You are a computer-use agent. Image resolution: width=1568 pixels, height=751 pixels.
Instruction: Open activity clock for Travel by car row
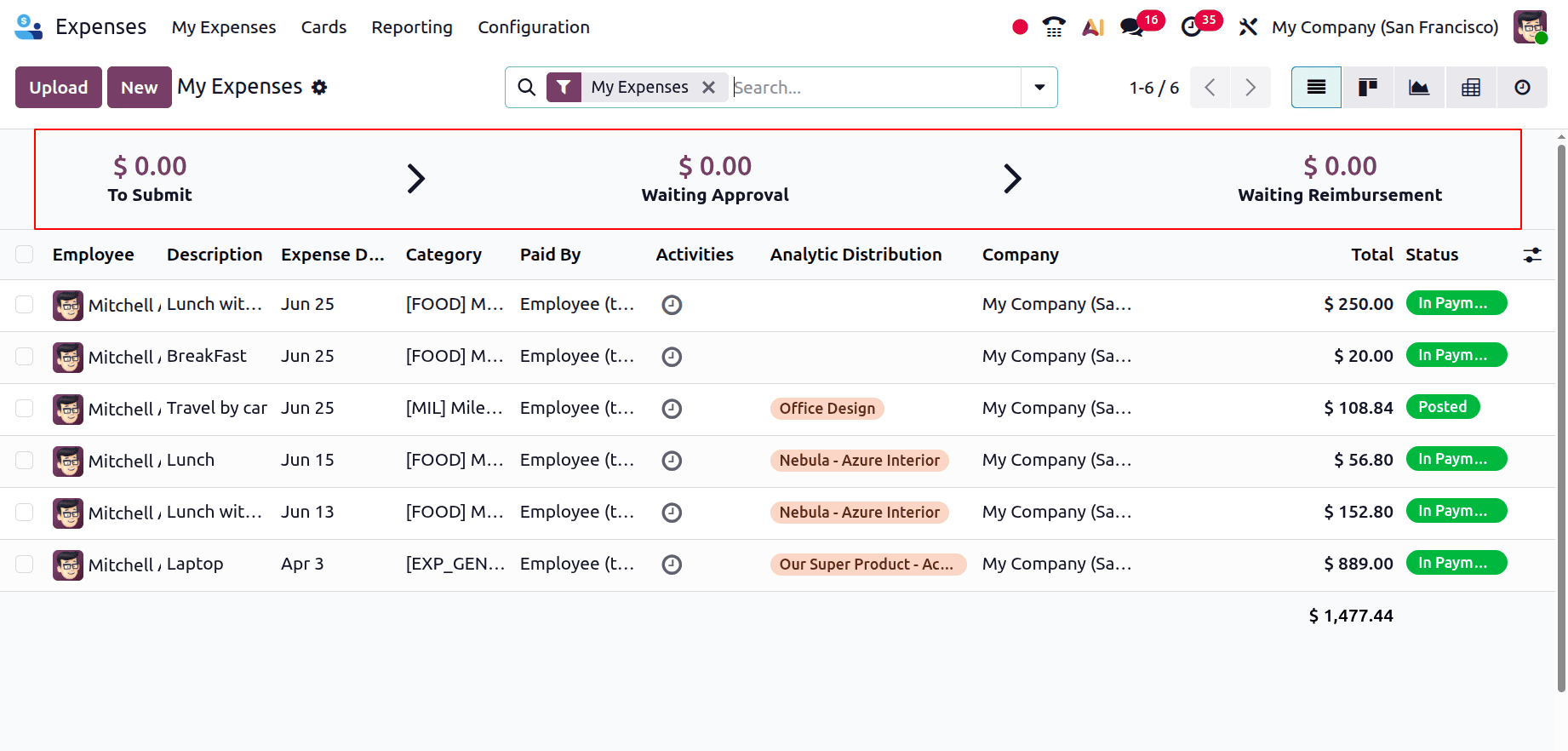tap(672, 409)
